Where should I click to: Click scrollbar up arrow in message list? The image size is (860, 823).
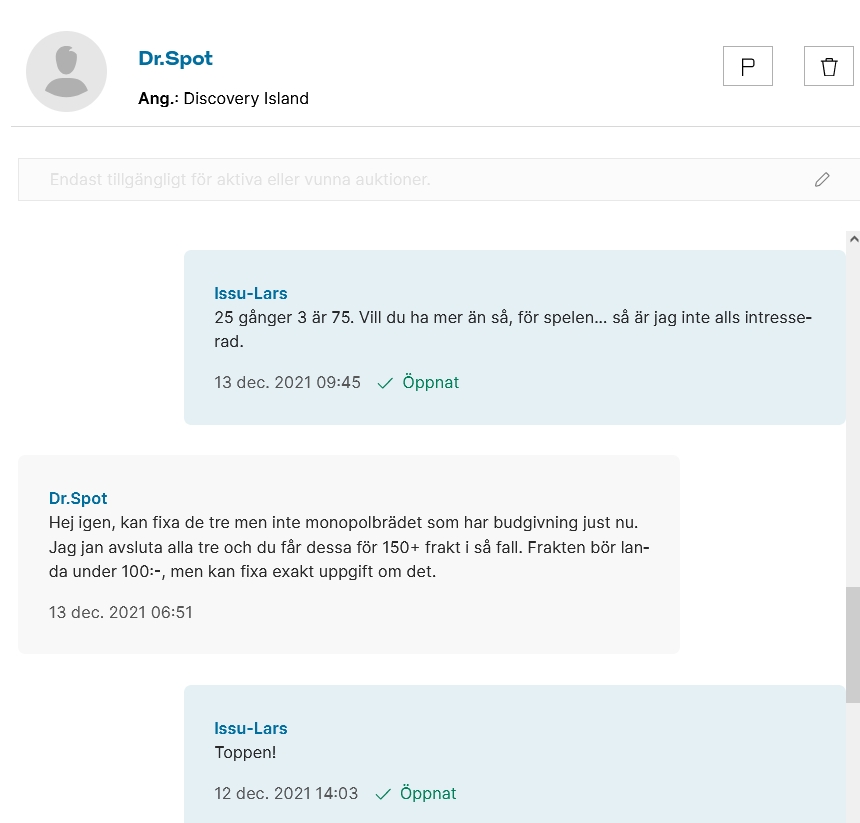coord(853,239)
